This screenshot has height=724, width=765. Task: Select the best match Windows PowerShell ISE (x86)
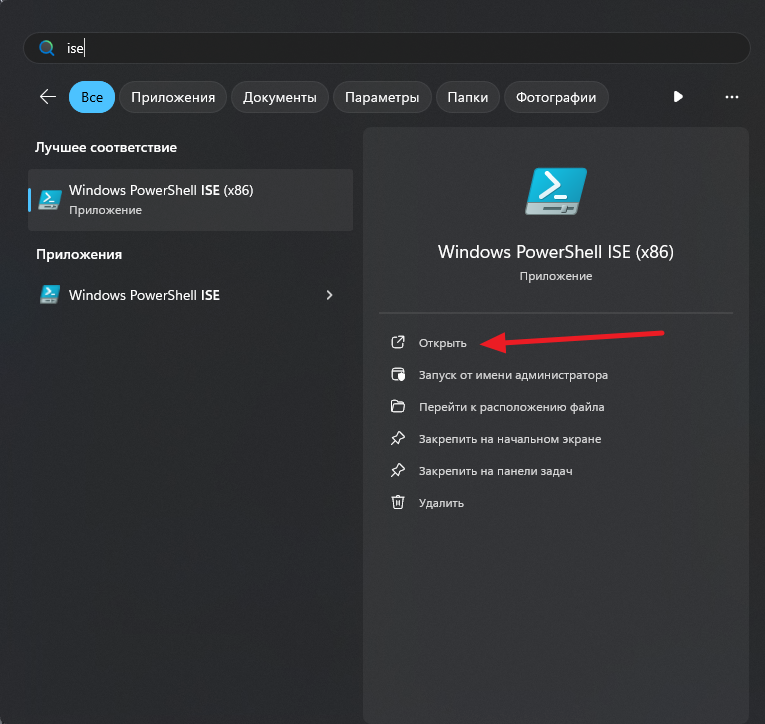[190, 199]
